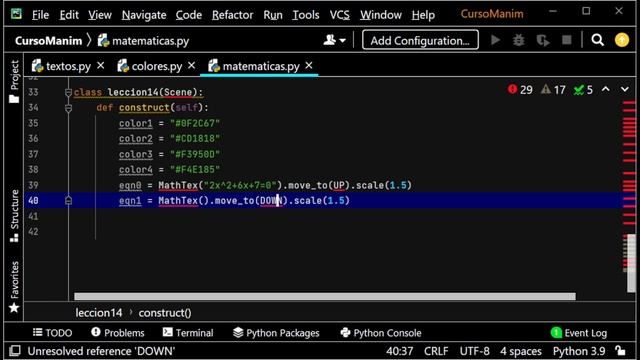
Task: Open the Event Log
Action: pos(579,333)
